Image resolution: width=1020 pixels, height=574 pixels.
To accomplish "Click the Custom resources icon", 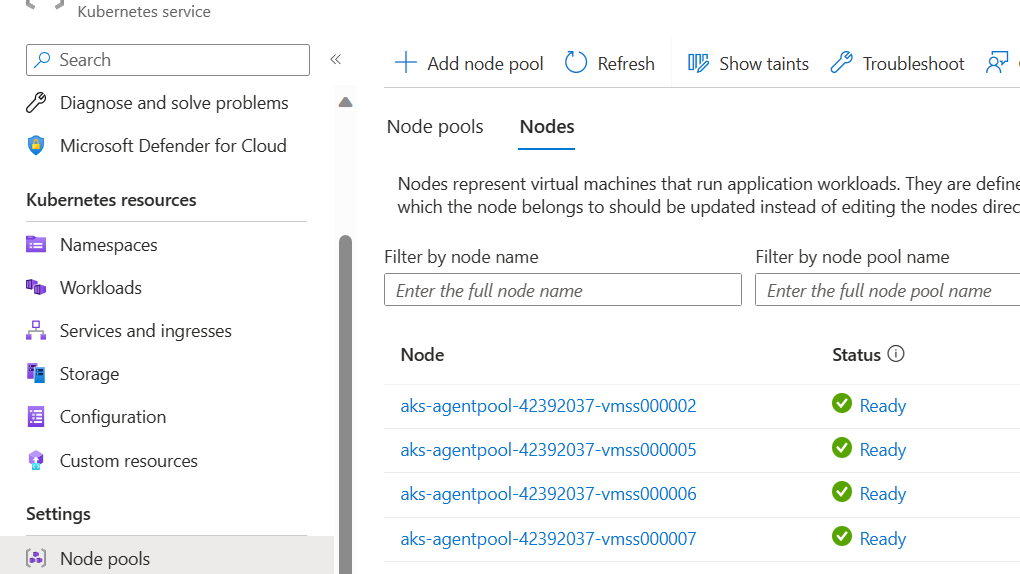I will (36, 460).
